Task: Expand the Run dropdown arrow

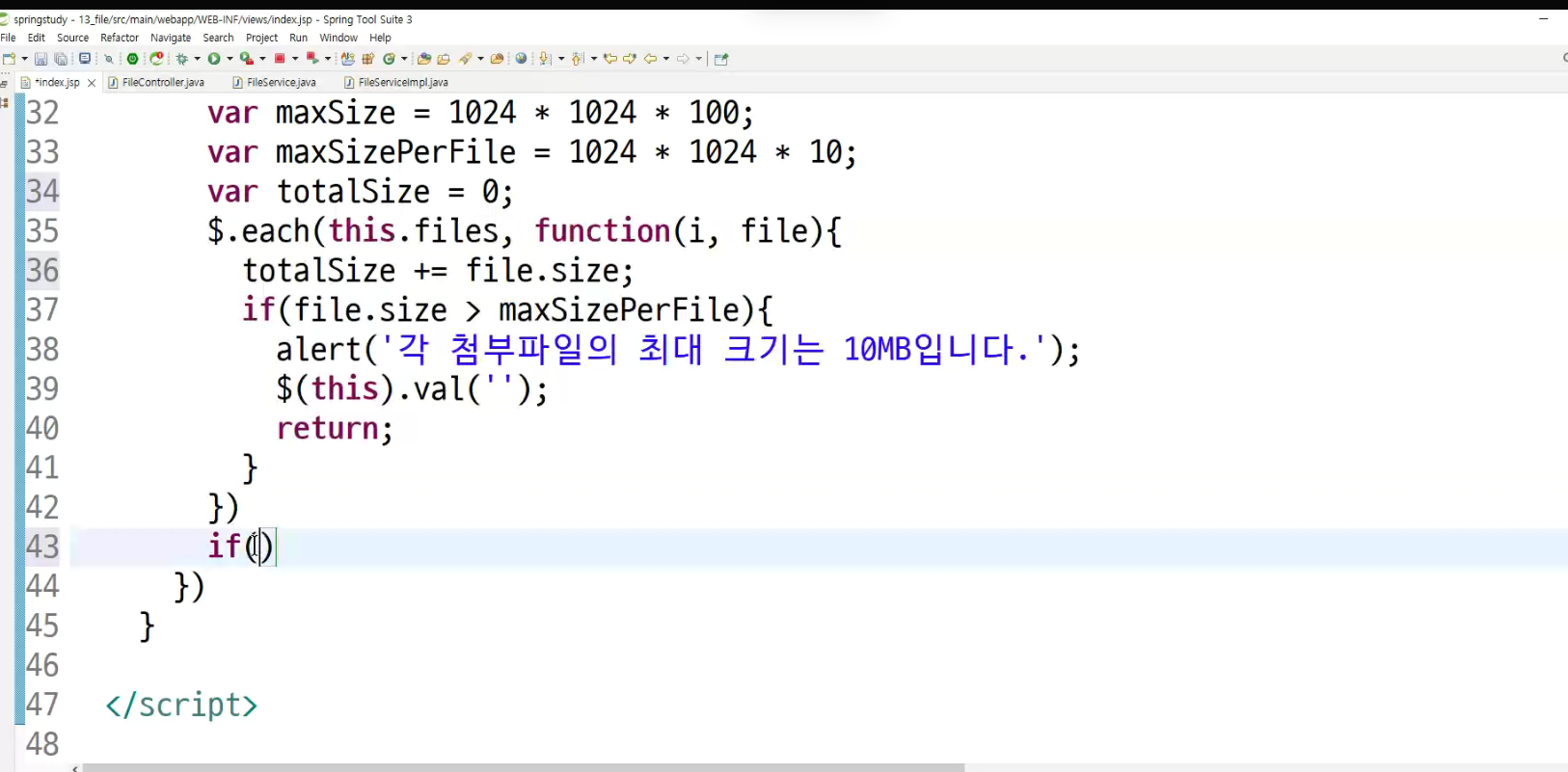Action: pyautogui.click(x=230, y=59)
